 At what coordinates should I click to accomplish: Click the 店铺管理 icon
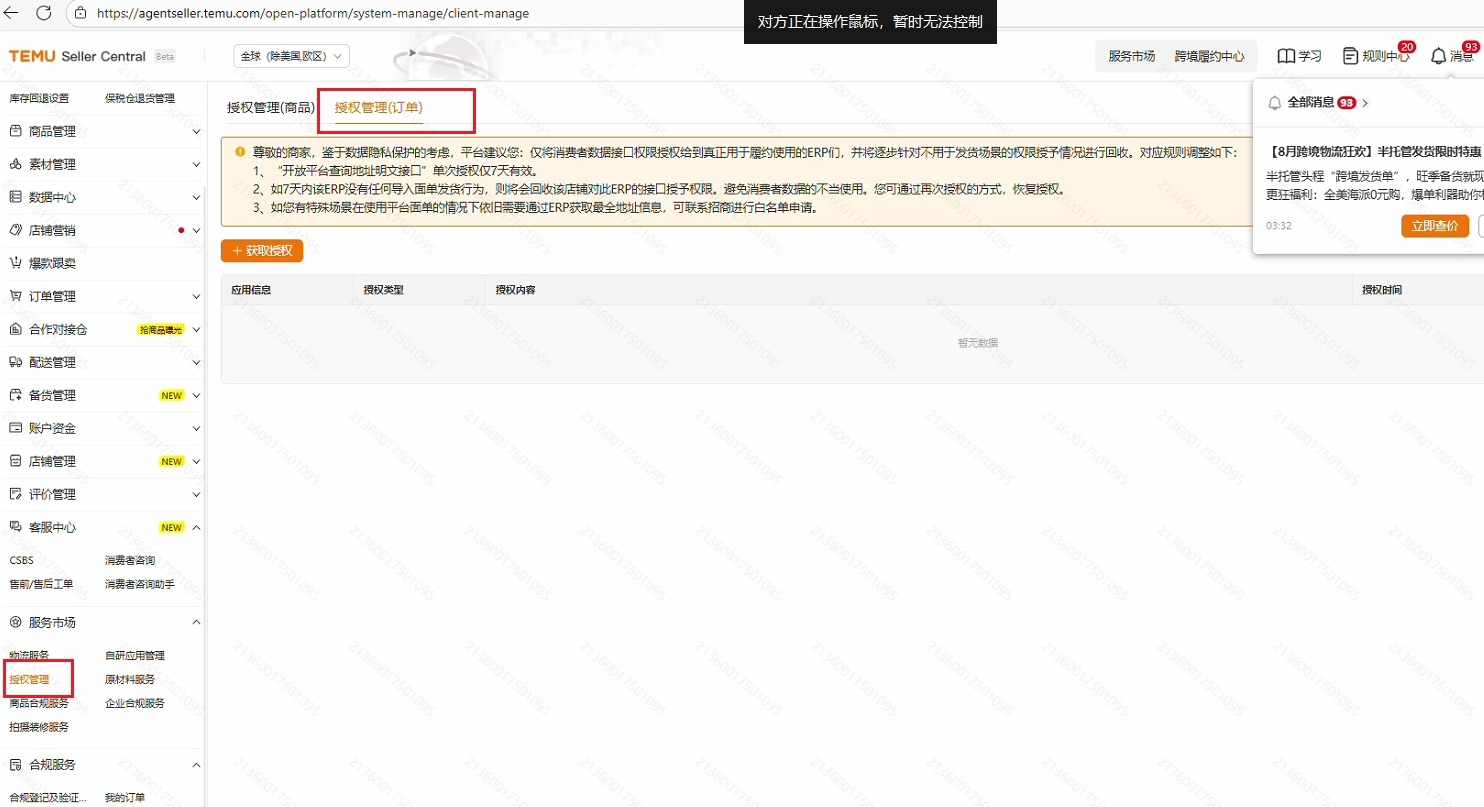pyautogui.click(x=16, y=461)
